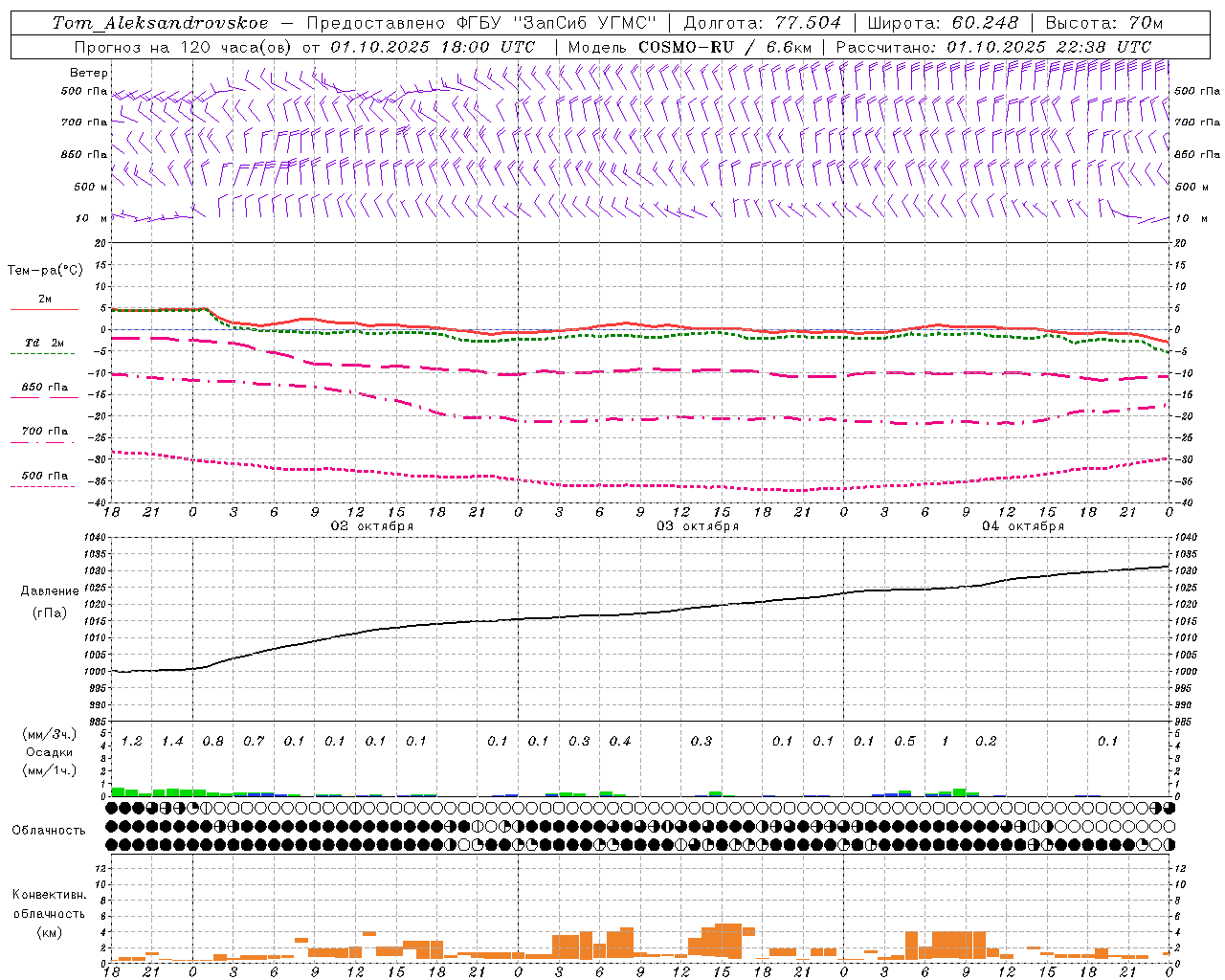Click the (гПа) pressure unit label
Screen dimensions: 1225x980
(49, 613)
